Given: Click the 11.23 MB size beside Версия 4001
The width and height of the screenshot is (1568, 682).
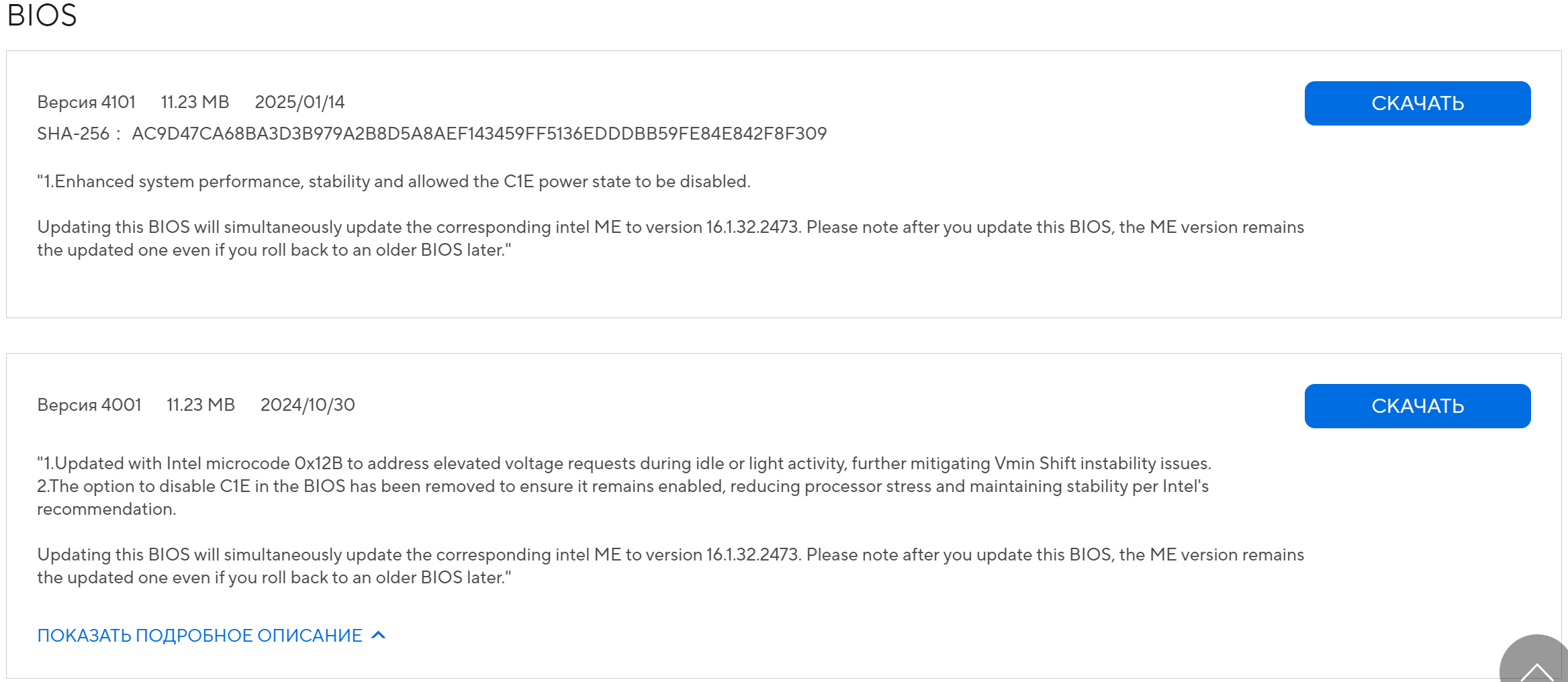Looking at the screenshot, I should 201,405.
